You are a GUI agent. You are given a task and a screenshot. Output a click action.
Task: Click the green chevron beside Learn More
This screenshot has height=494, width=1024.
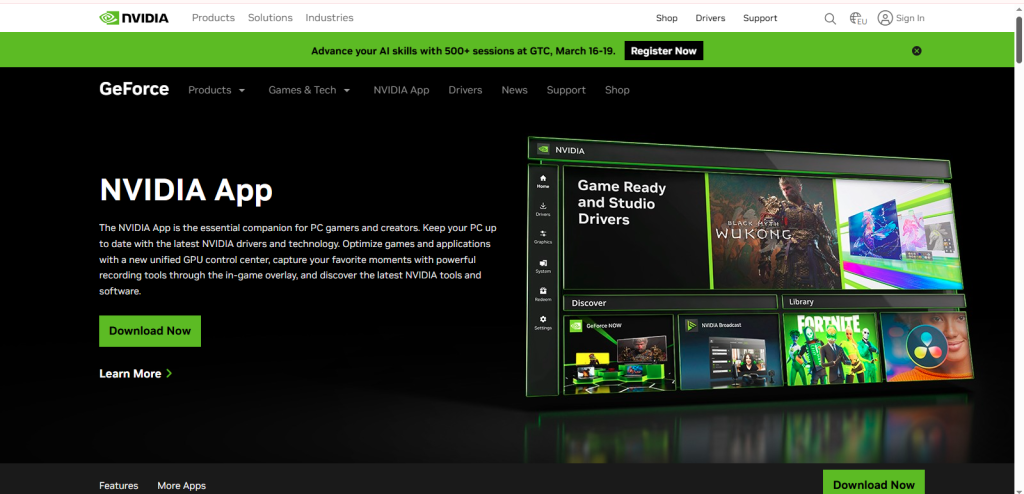tap(169, 373)
